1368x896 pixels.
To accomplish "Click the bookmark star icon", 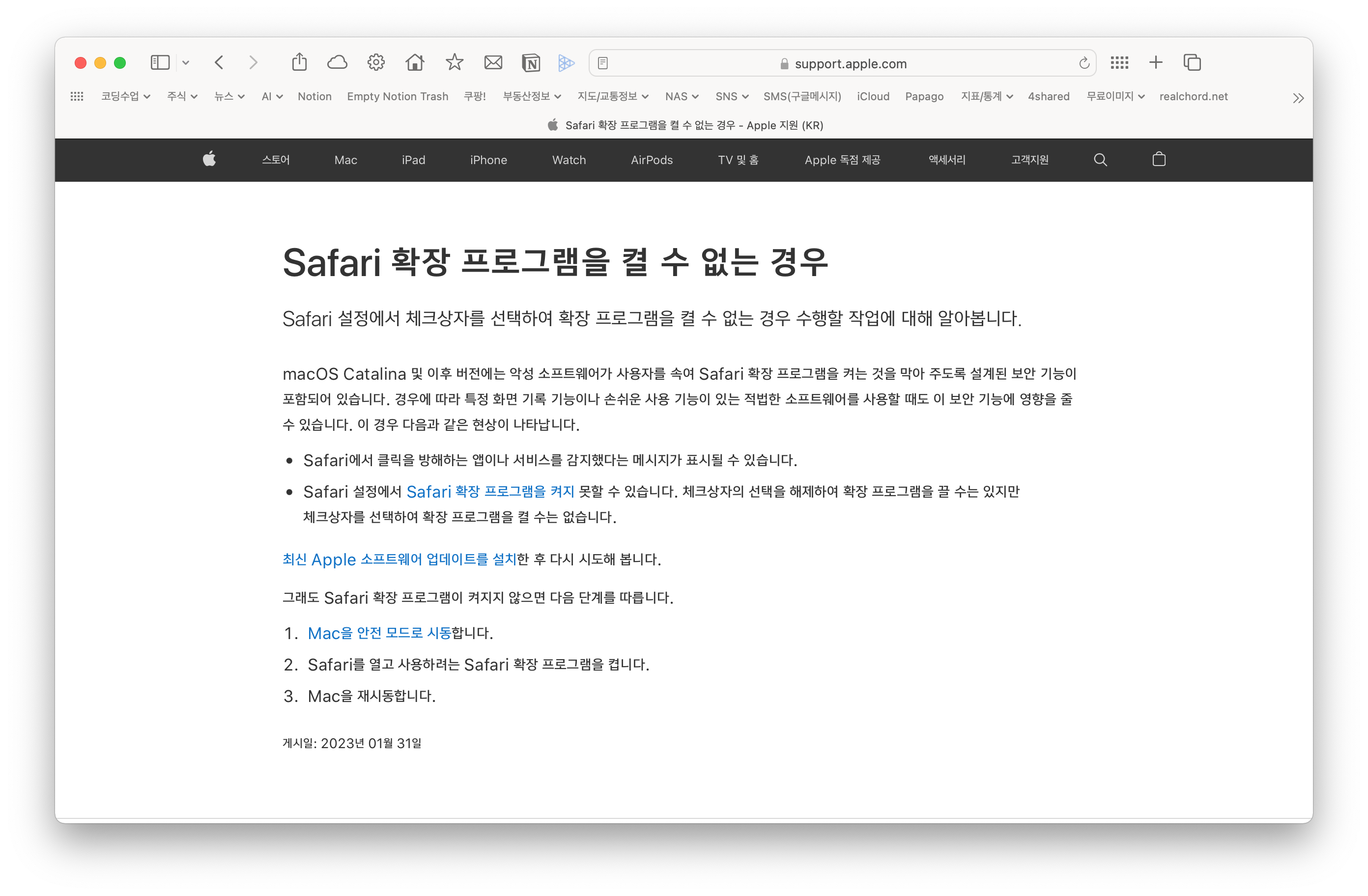I will coord(454,62).
